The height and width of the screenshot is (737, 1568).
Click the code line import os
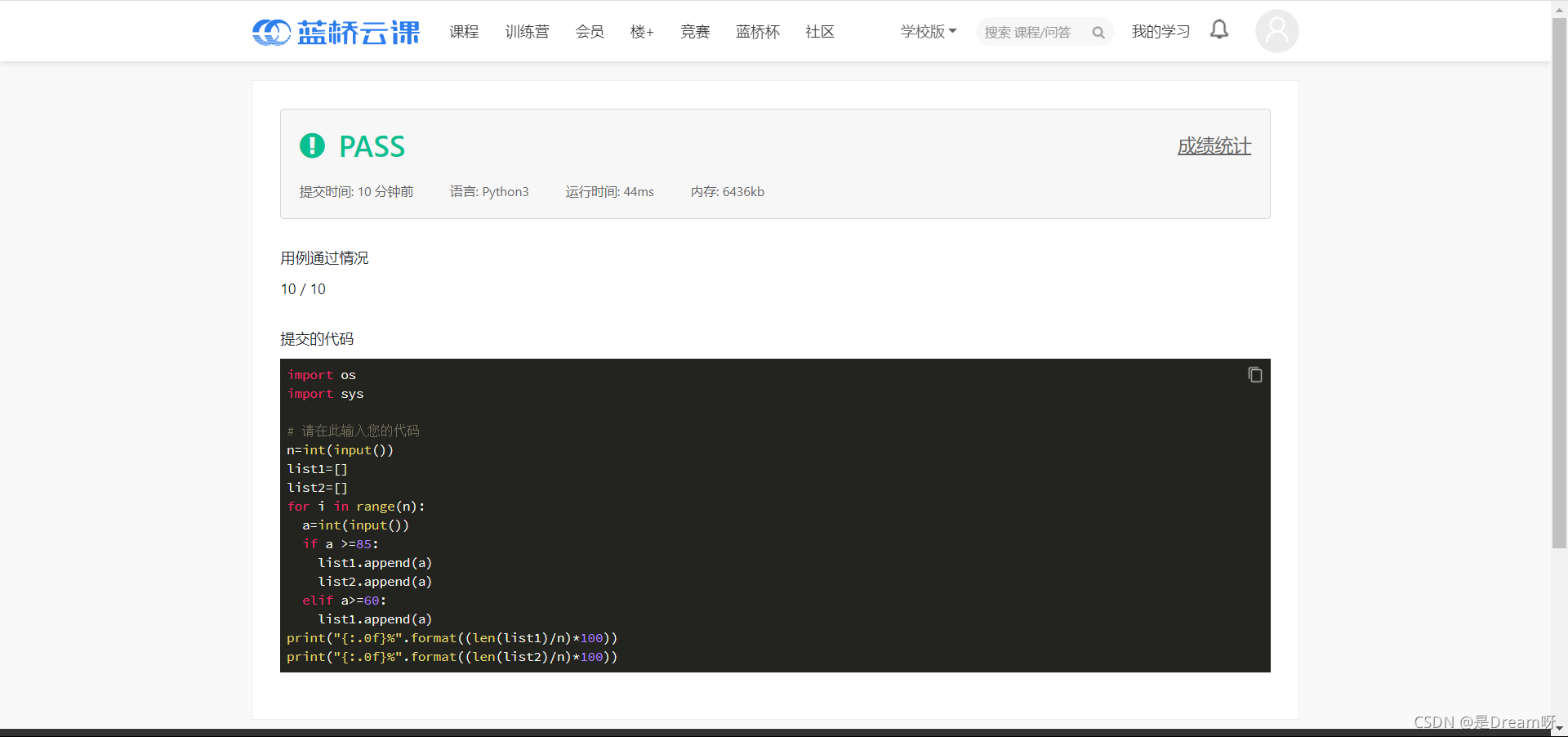[321, 375]
